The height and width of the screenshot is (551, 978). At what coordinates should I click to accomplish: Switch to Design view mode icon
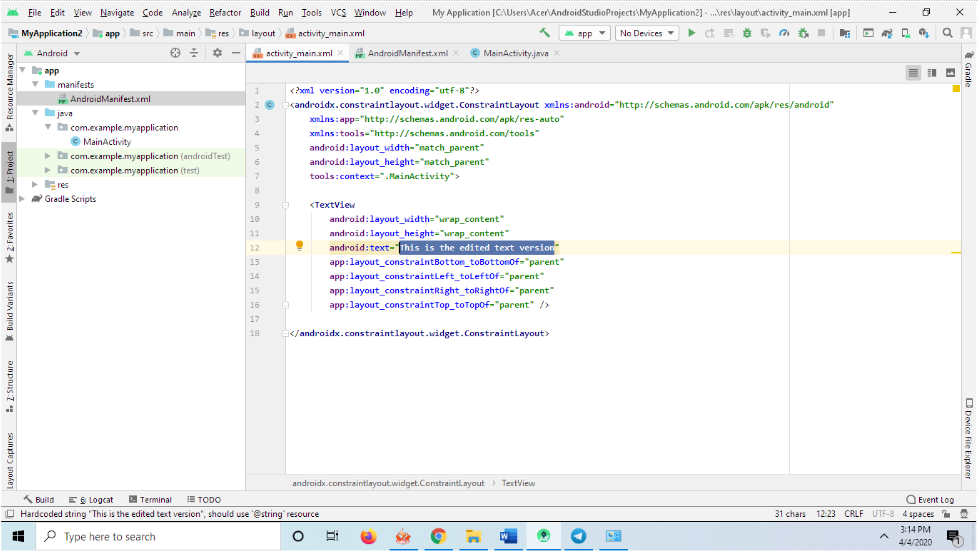pos(950,73)
